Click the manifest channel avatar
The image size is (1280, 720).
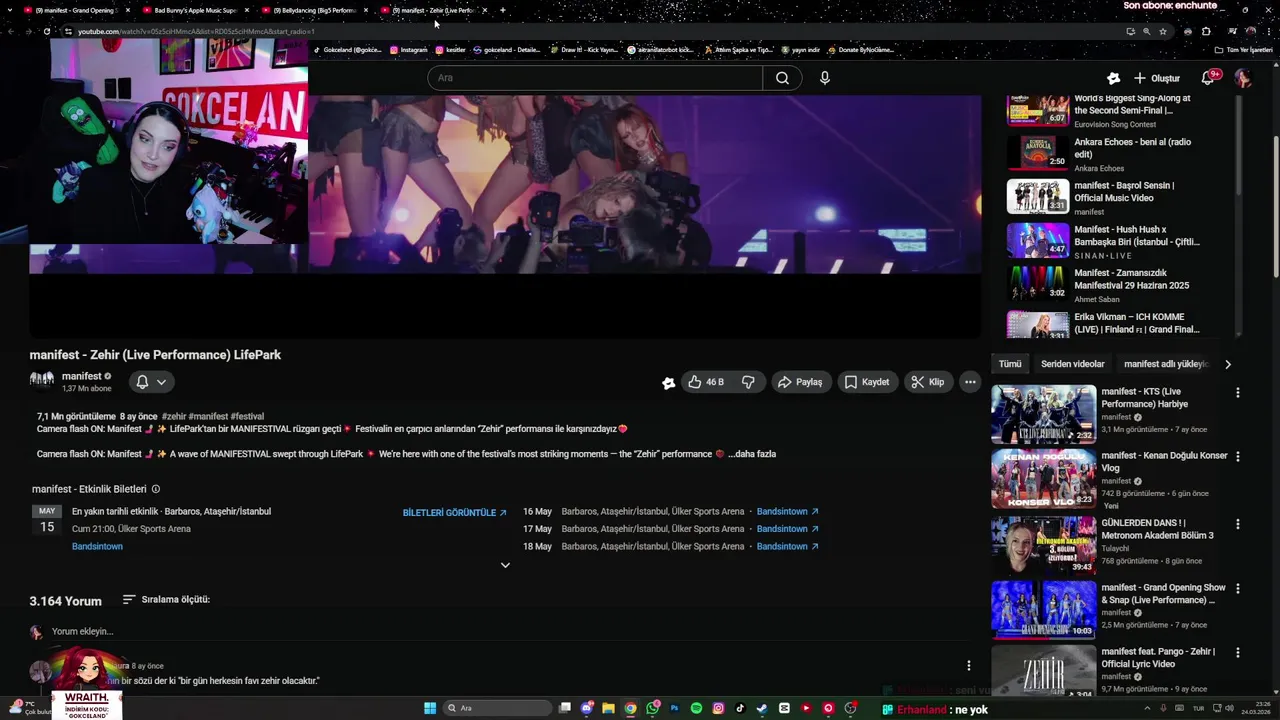42,381
